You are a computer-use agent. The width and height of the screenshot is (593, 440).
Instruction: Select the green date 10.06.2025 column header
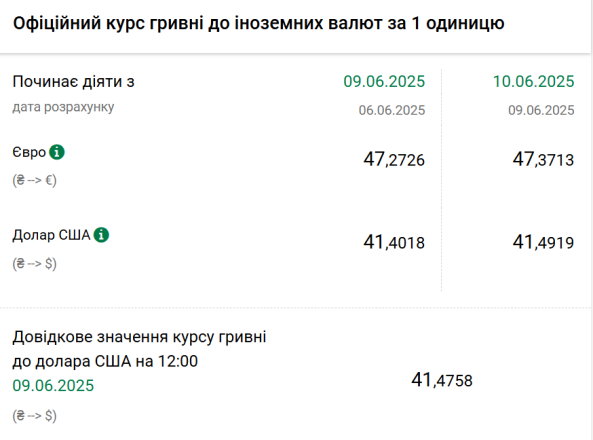[534, 81]
